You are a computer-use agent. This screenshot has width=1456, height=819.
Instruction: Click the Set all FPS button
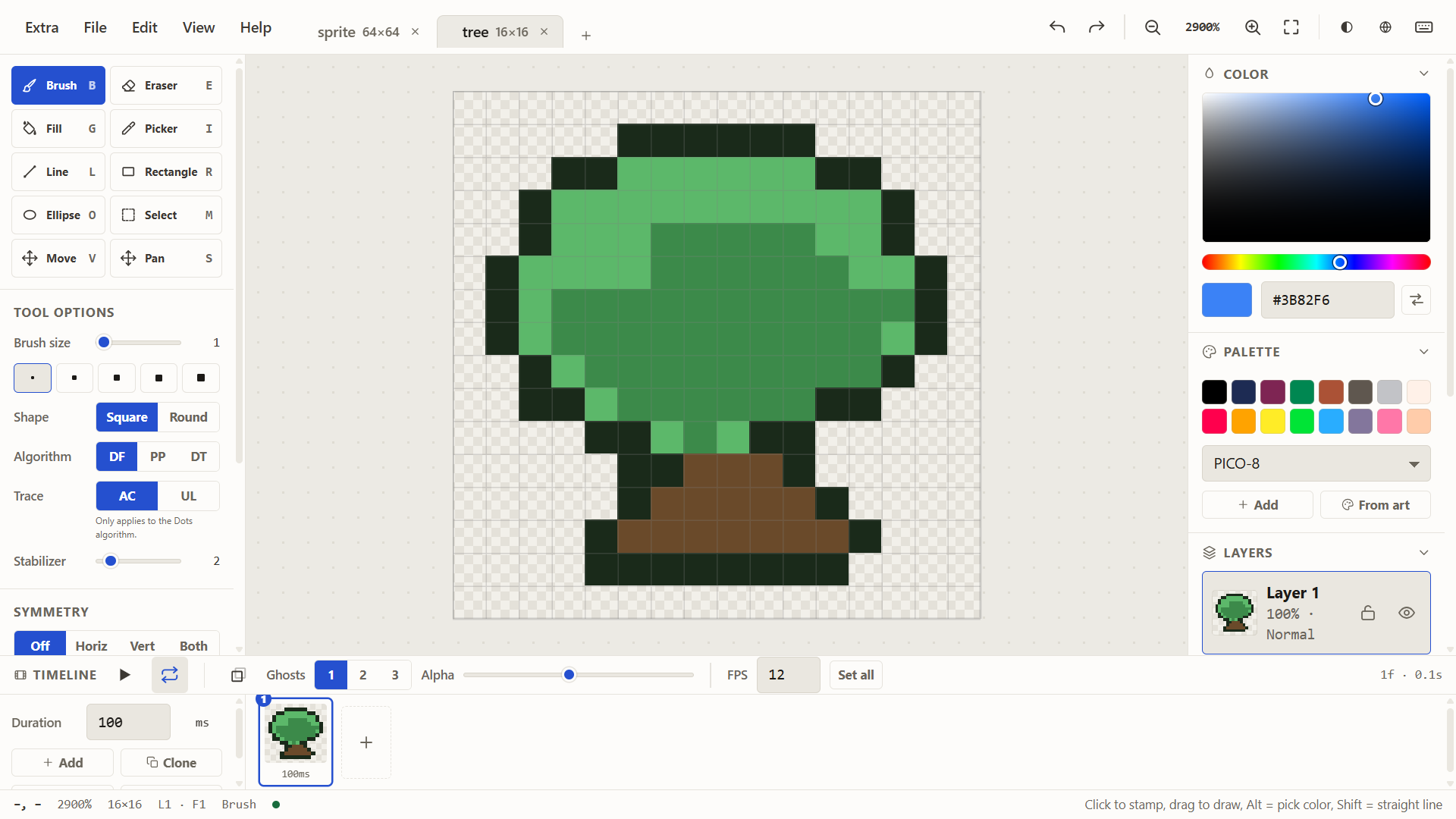coord(855,675)
